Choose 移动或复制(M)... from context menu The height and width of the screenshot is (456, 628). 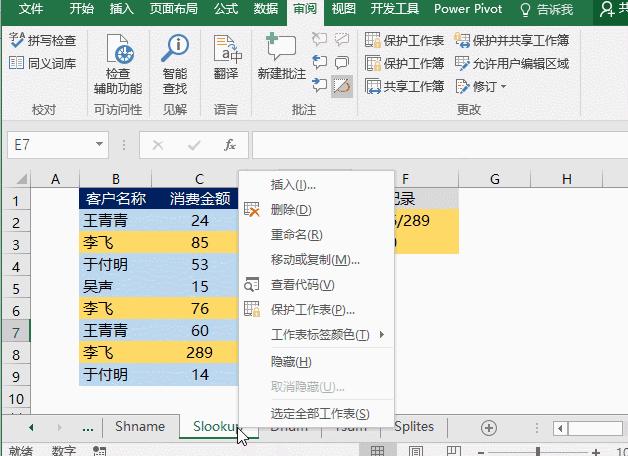point(316,260)
